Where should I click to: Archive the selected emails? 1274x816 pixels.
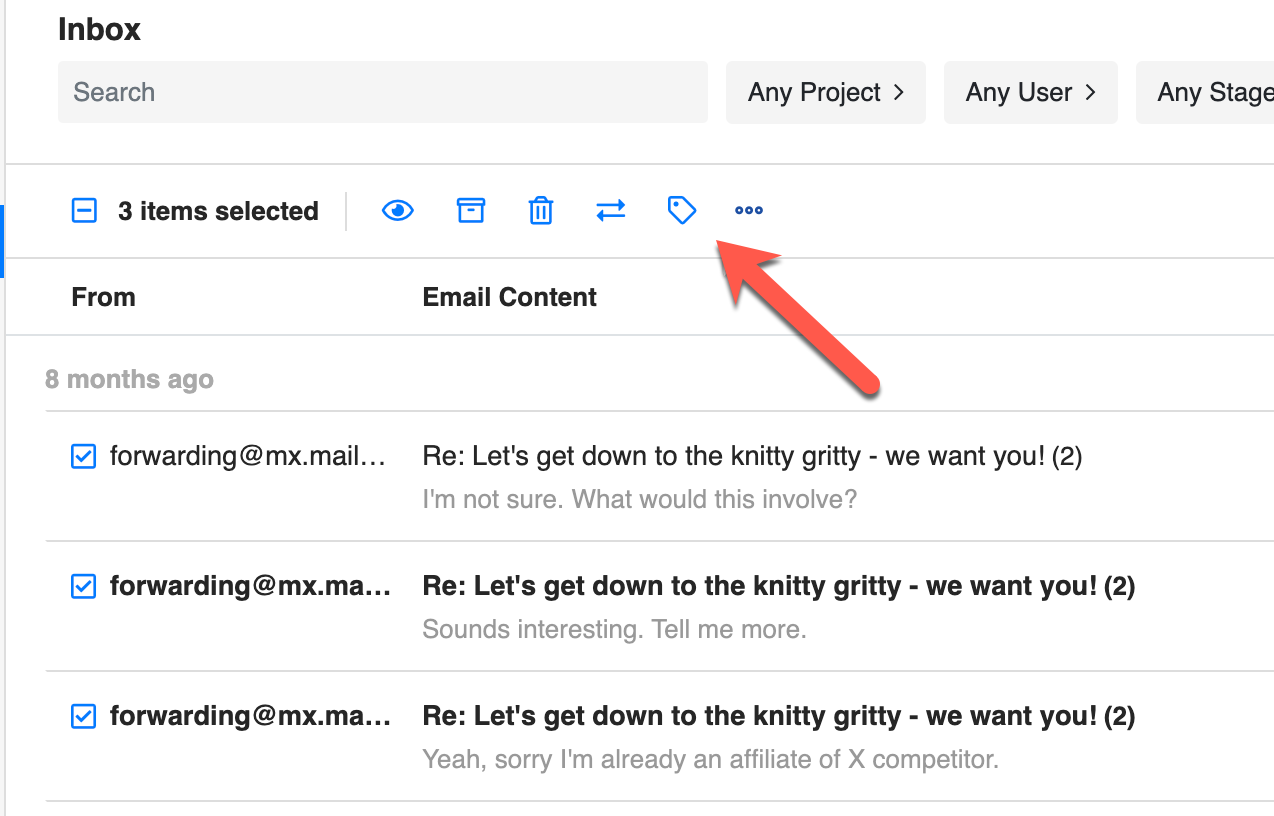(x=470, y=211)
